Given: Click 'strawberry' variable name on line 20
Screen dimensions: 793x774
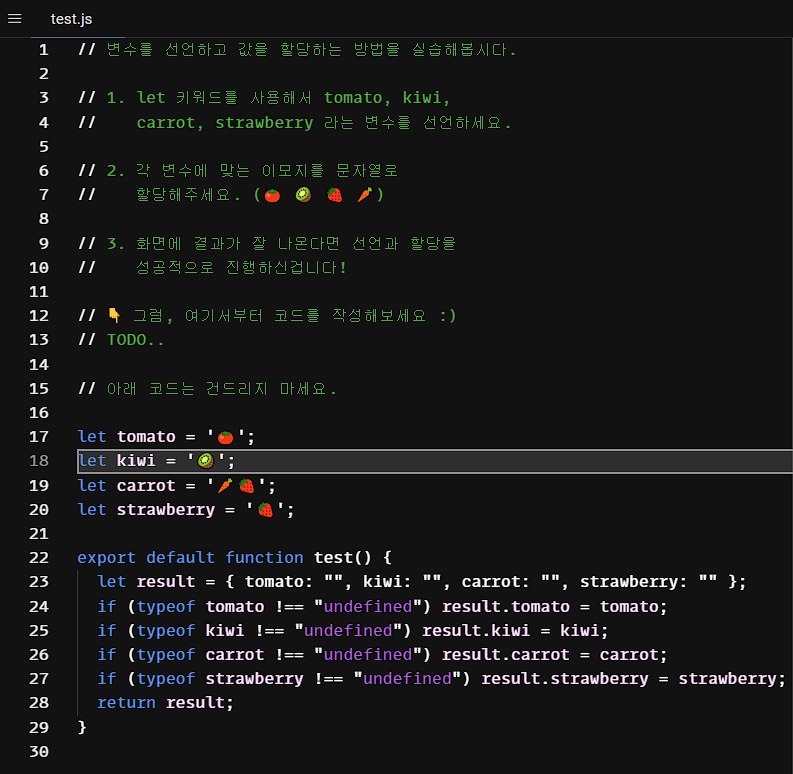Looking at the screenshot, I should click(166, 509).
